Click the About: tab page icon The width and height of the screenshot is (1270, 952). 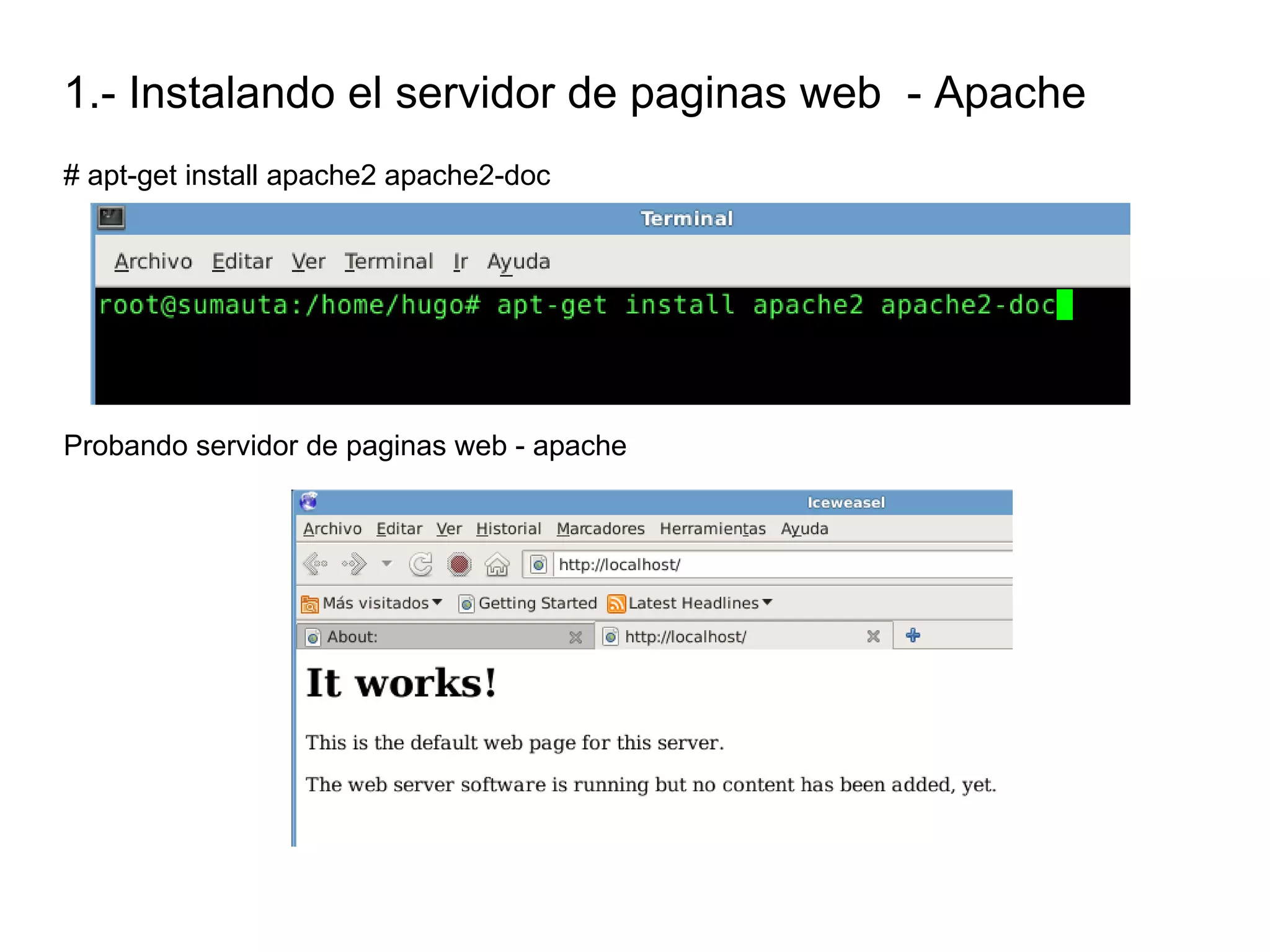[313, 637]
